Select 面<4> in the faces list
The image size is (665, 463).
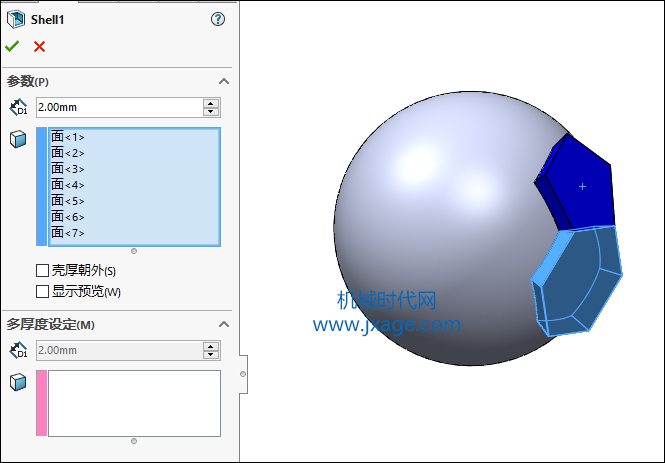pos(68,185)
